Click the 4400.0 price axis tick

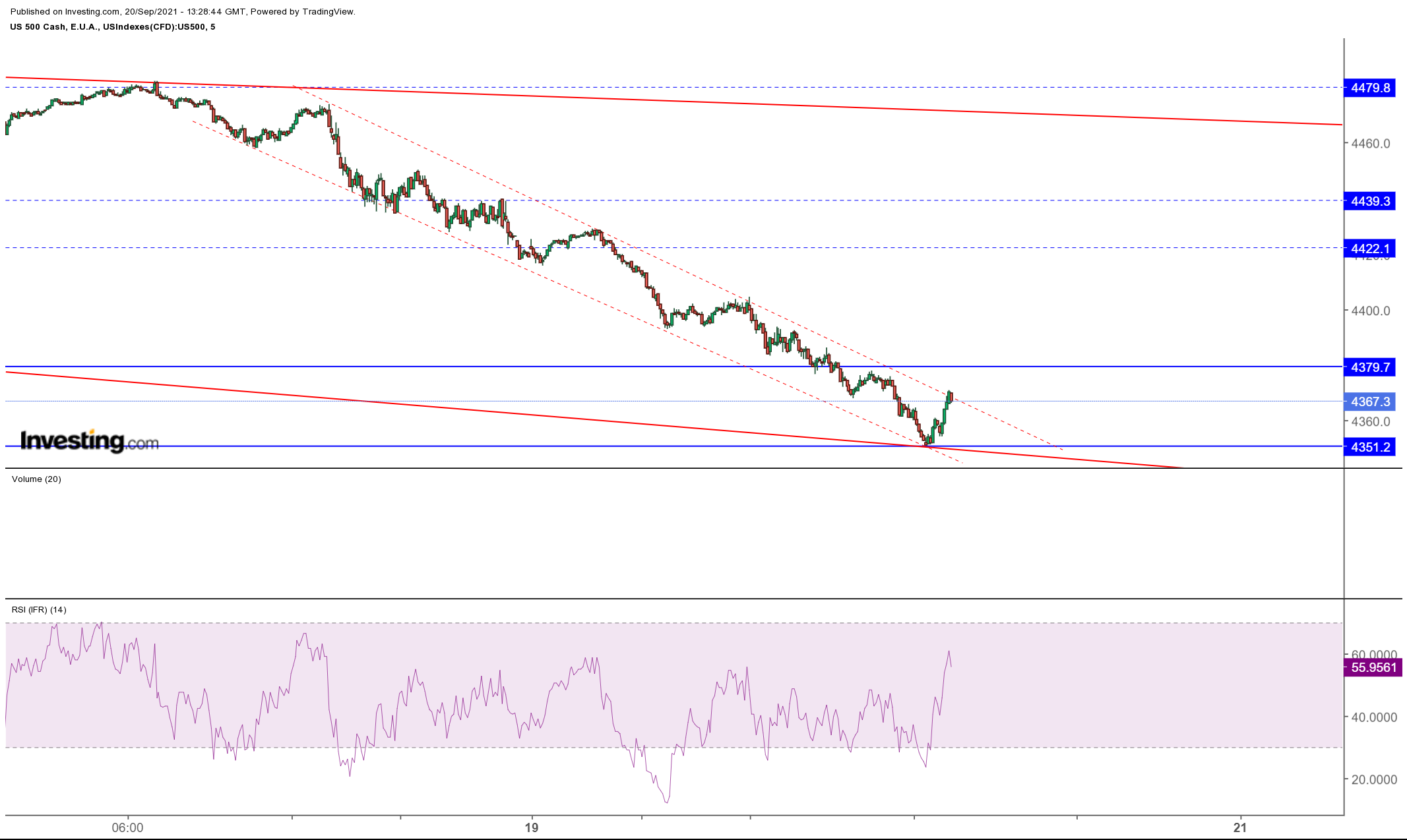point(1370,311)
